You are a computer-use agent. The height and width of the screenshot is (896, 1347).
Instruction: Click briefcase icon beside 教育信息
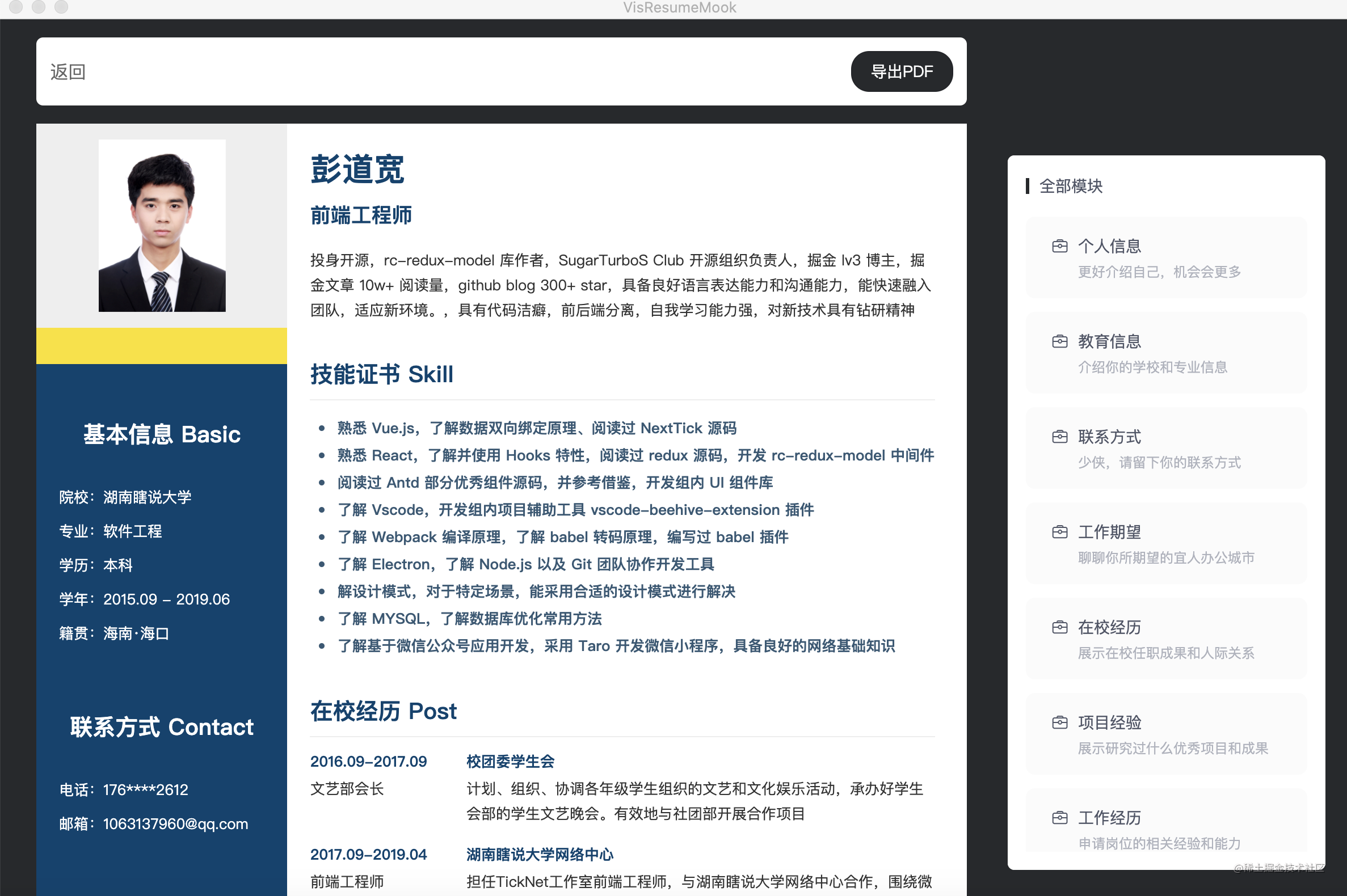tap(1059, 342)
